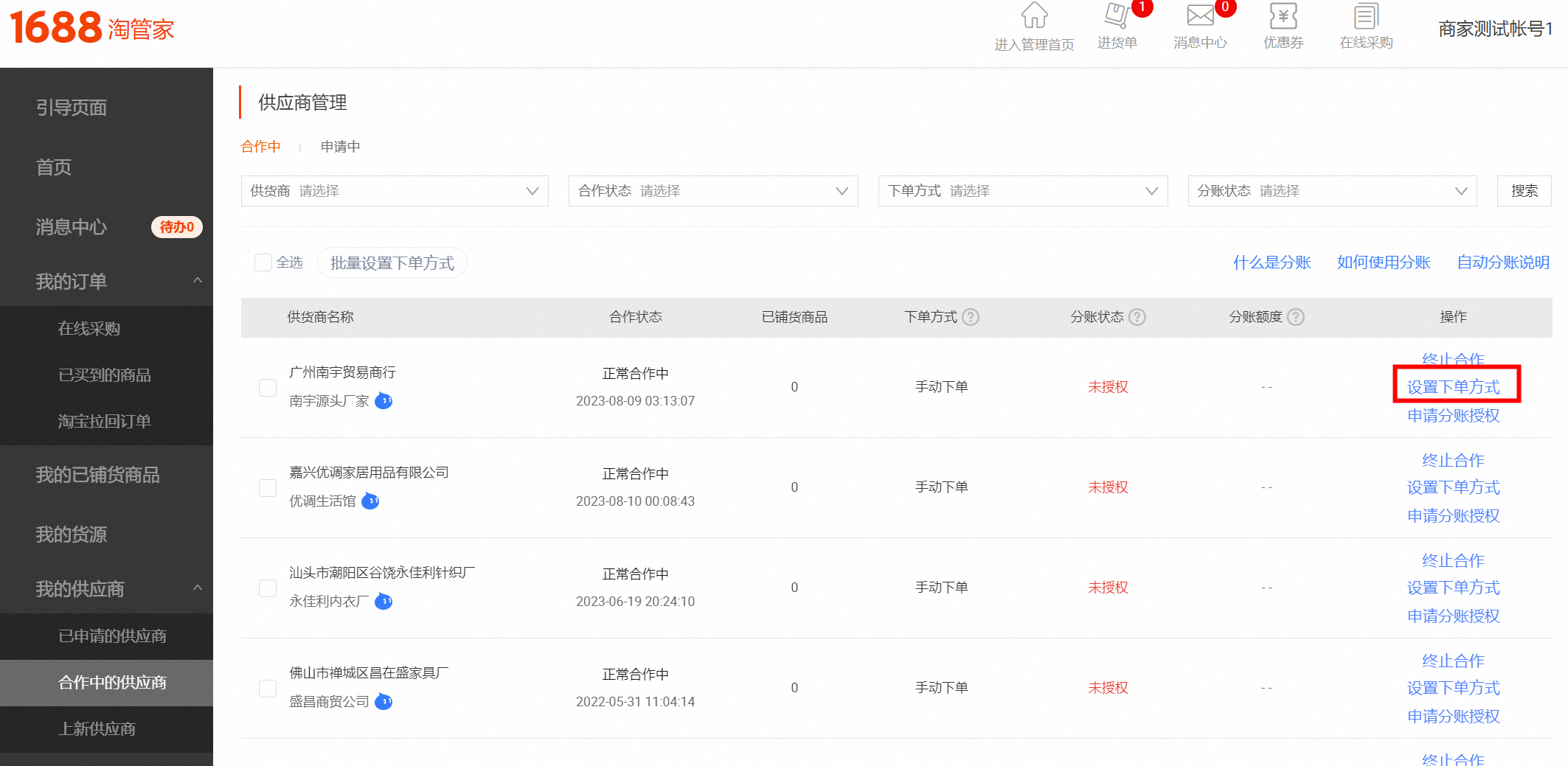1568x766 pixels.
Task: Select checkbox for 广州南宇贸易商行 row
Action: (267, 387)
